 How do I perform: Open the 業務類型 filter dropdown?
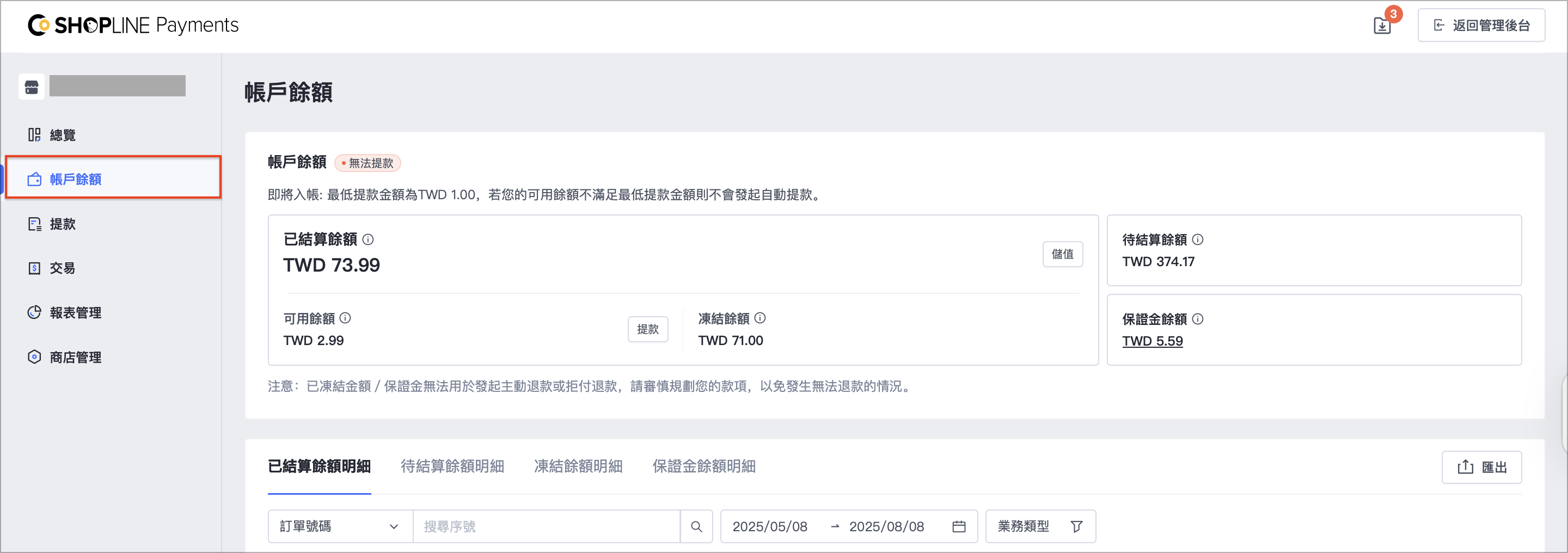(x=1040, y=526)
